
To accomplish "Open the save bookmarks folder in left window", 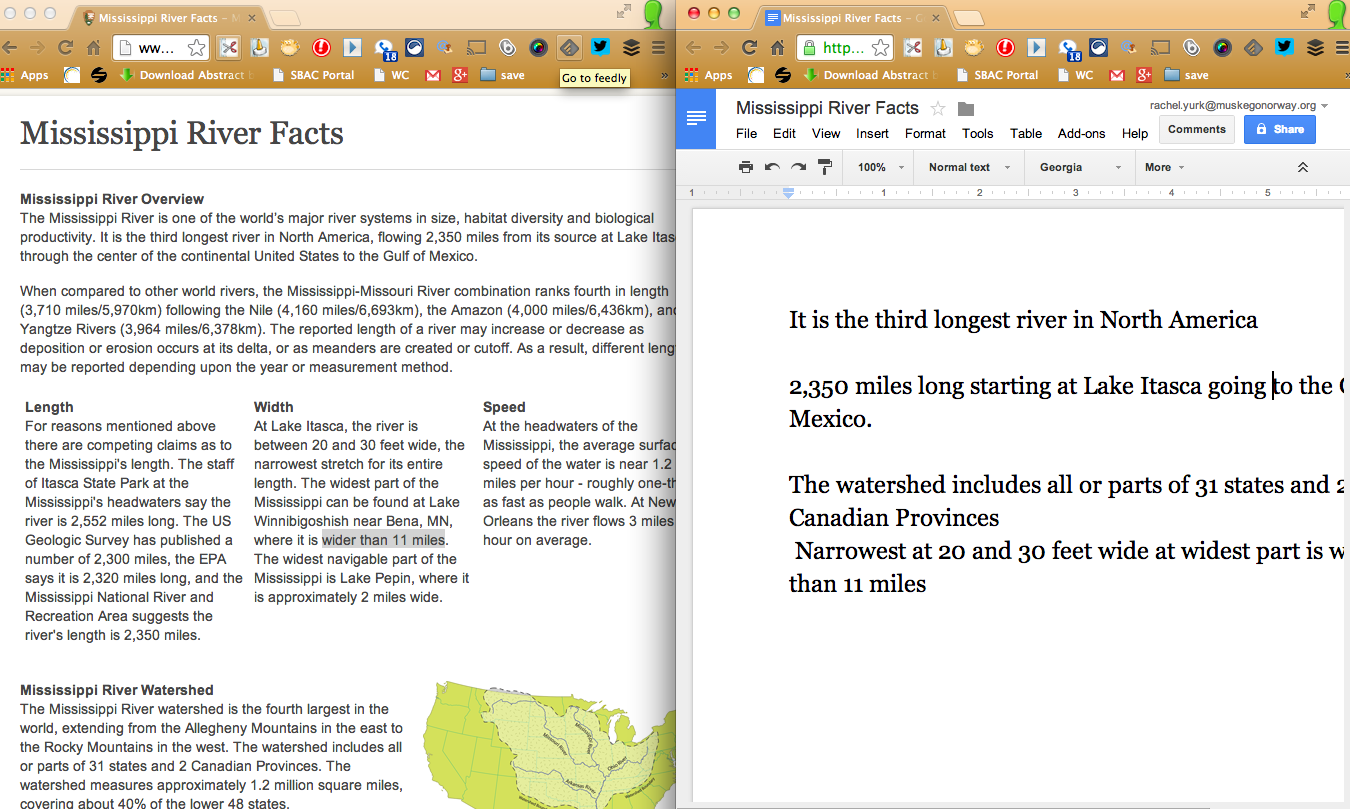I will pyautogui.click(x=502, y=75).
